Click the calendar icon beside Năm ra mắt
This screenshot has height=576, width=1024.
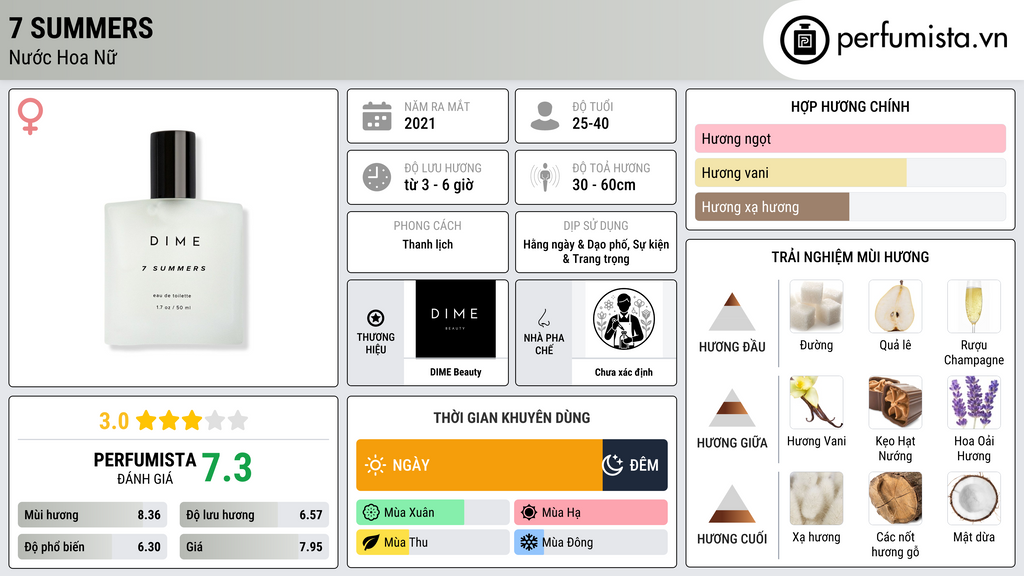coord(377,116)
